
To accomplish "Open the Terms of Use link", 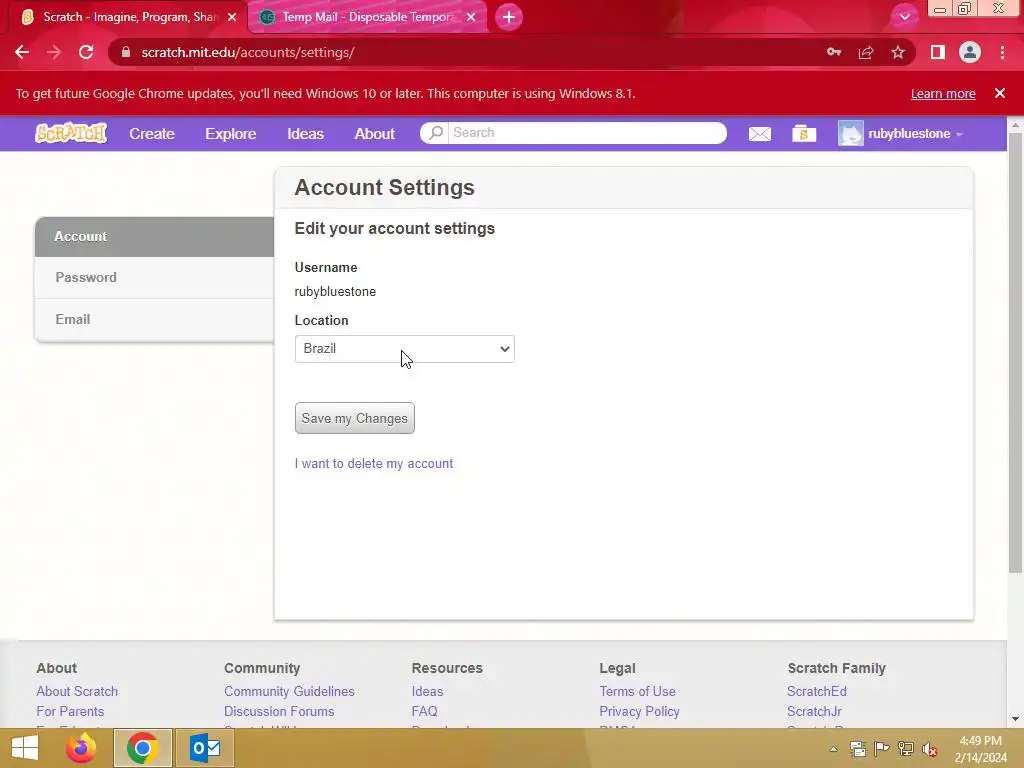I will [637, 691].
